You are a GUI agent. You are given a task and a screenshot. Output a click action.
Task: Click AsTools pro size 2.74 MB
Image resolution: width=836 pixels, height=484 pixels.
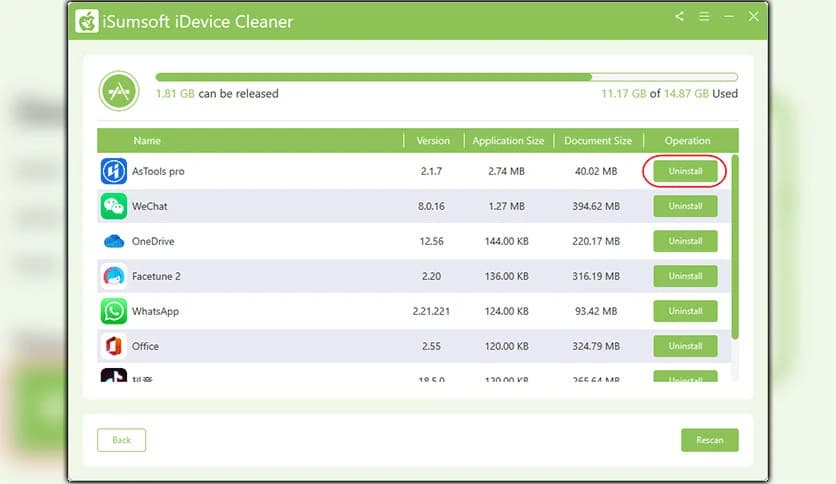point(507,171)
